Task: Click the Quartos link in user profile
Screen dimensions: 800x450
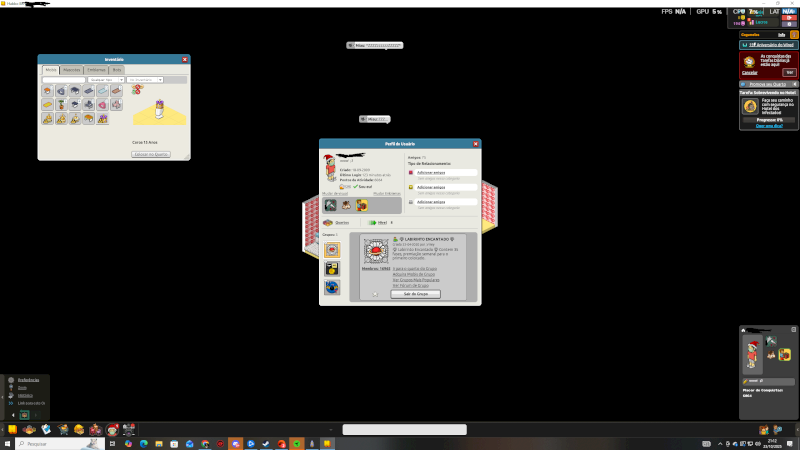Action: tap(341, 222)
